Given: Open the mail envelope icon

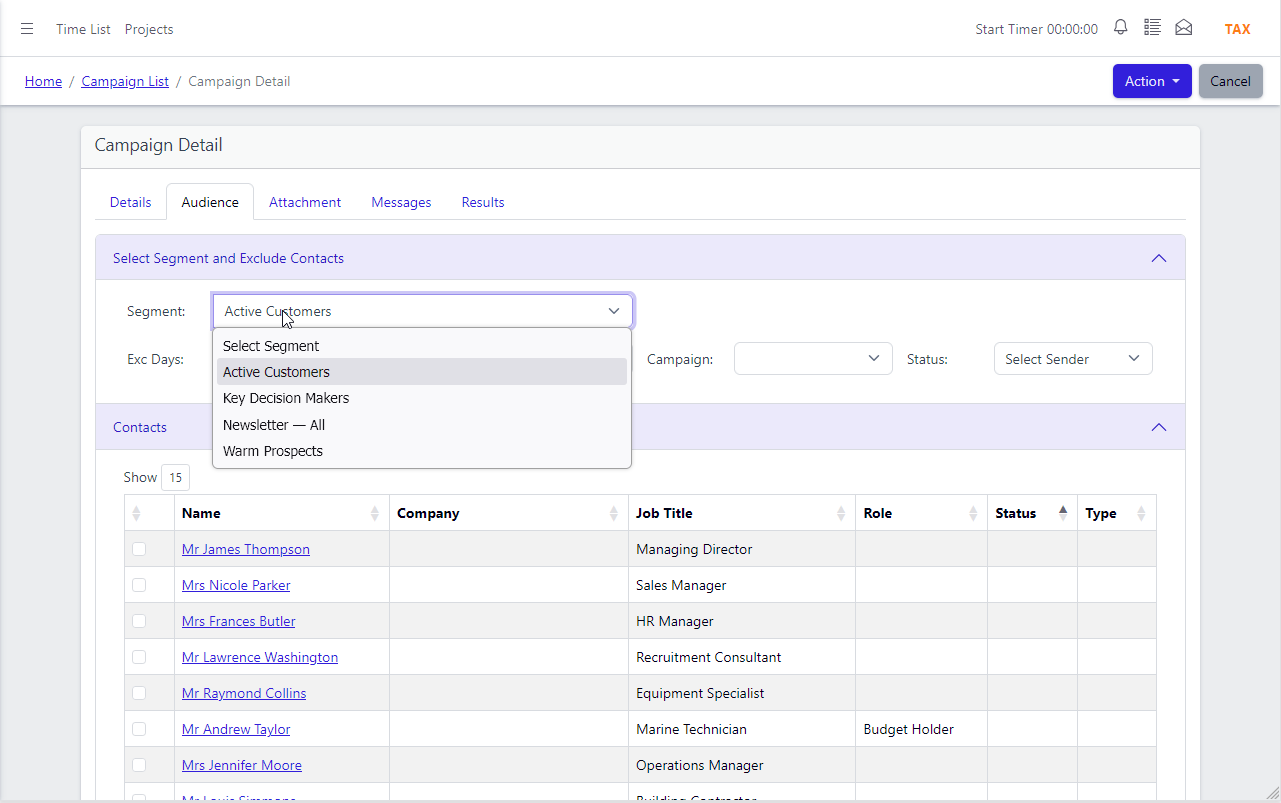Looking at the screenshot, I should pyautogui.click(x=1184, y=28).
